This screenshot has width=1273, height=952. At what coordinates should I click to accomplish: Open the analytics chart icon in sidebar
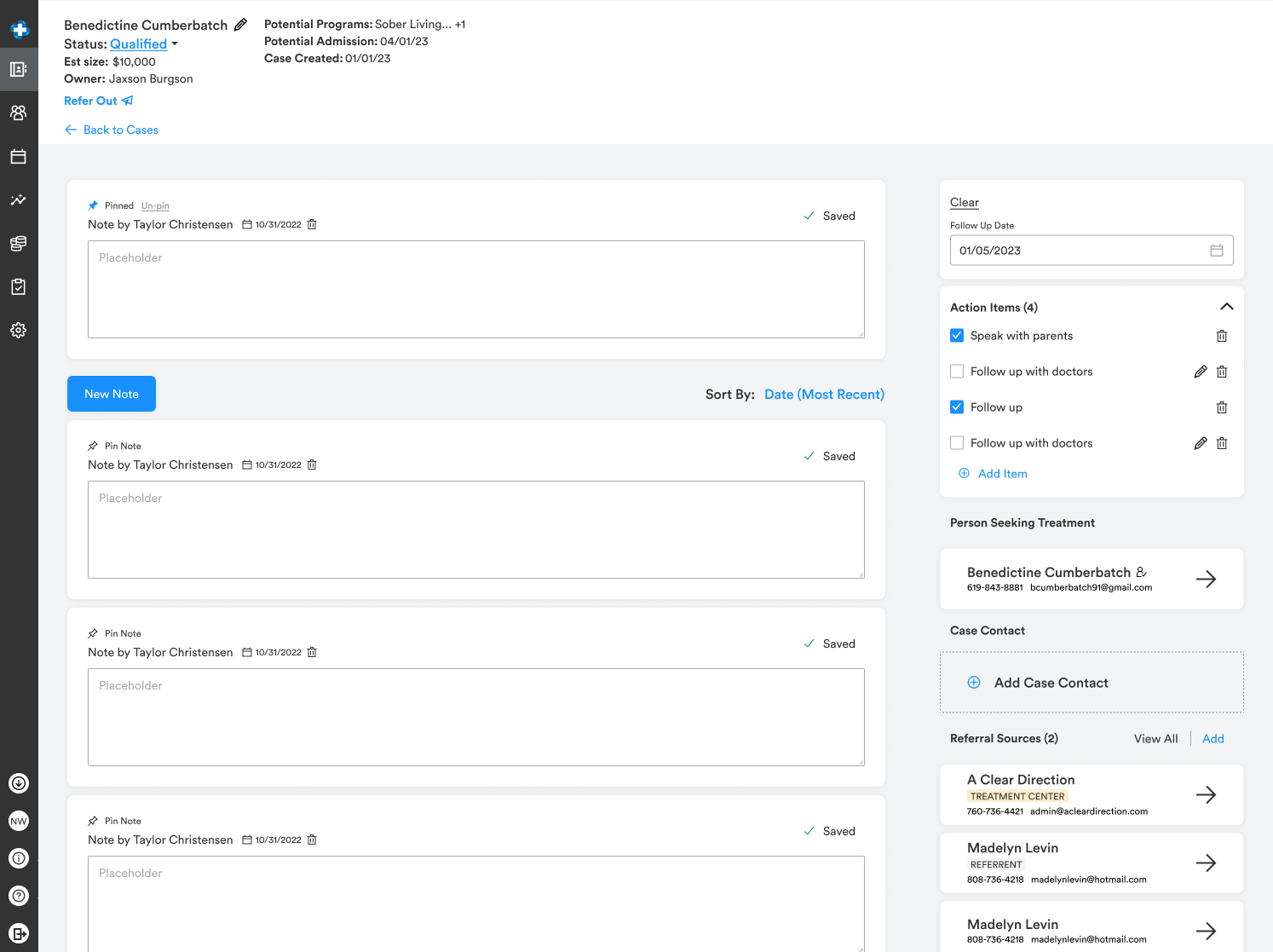tap(19, 200)
